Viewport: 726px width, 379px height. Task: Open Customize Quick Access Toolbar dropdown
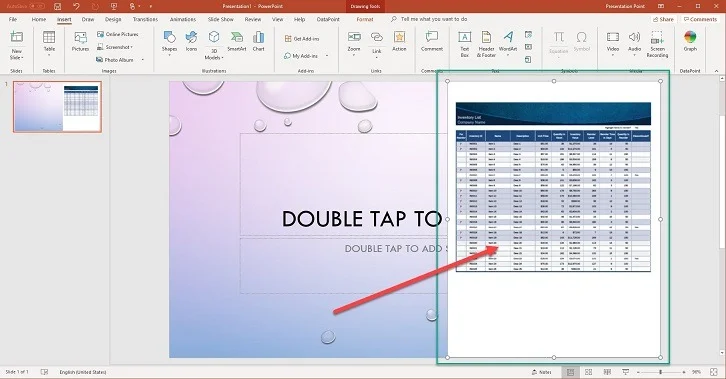coord(150,6)
